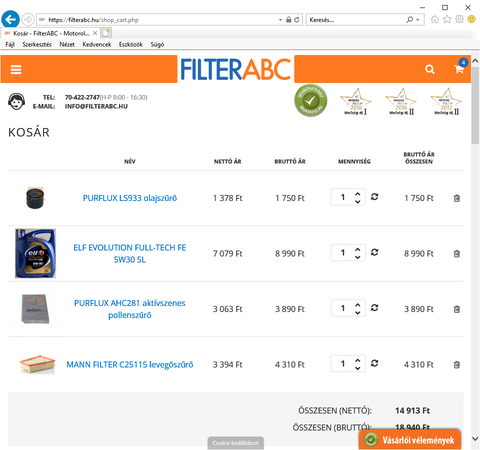
Task: Open the Kedvencek menu
Action: 97,44
